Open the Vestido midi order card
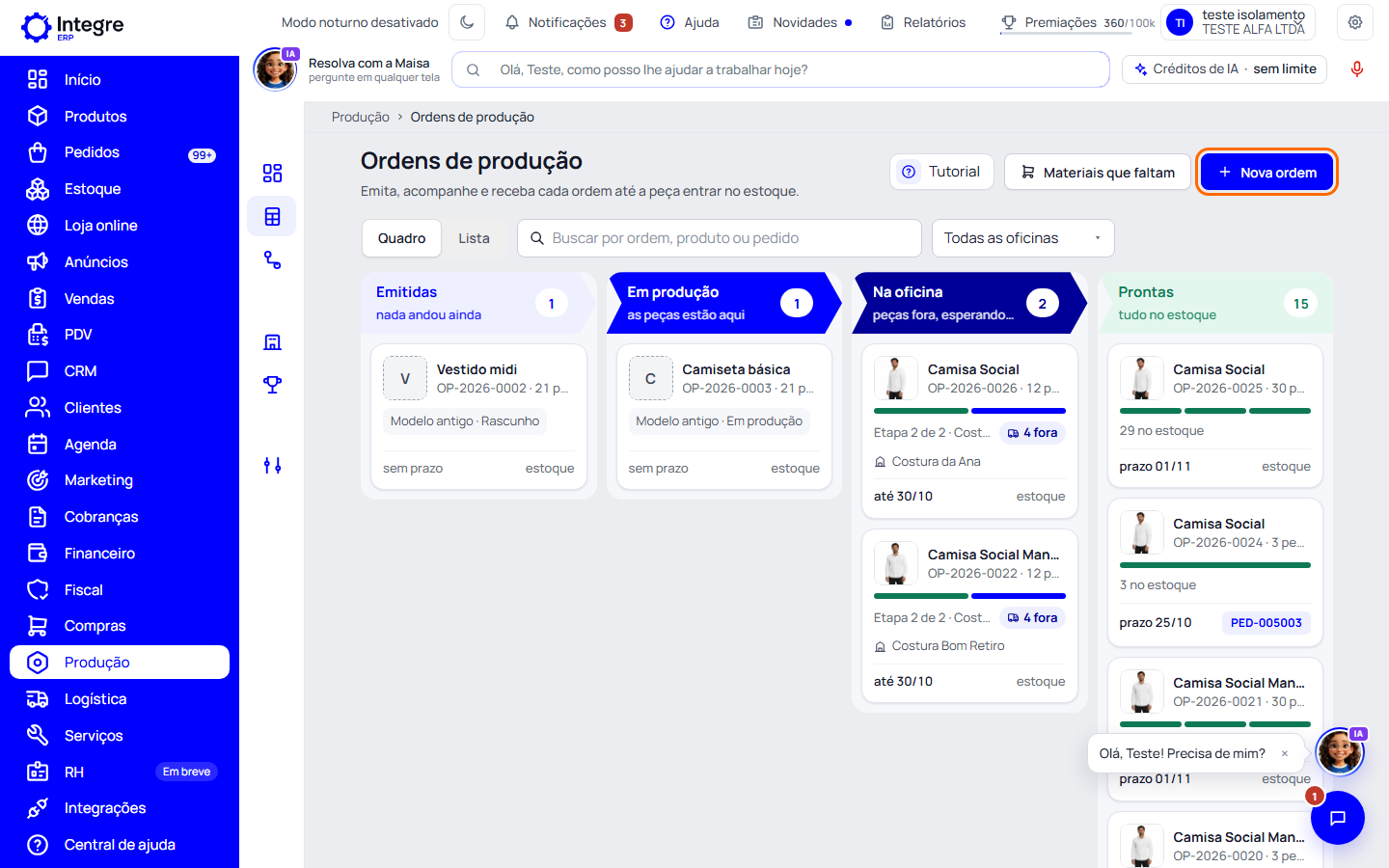This screenshot has height=868, width=1389. pos(478,418)
